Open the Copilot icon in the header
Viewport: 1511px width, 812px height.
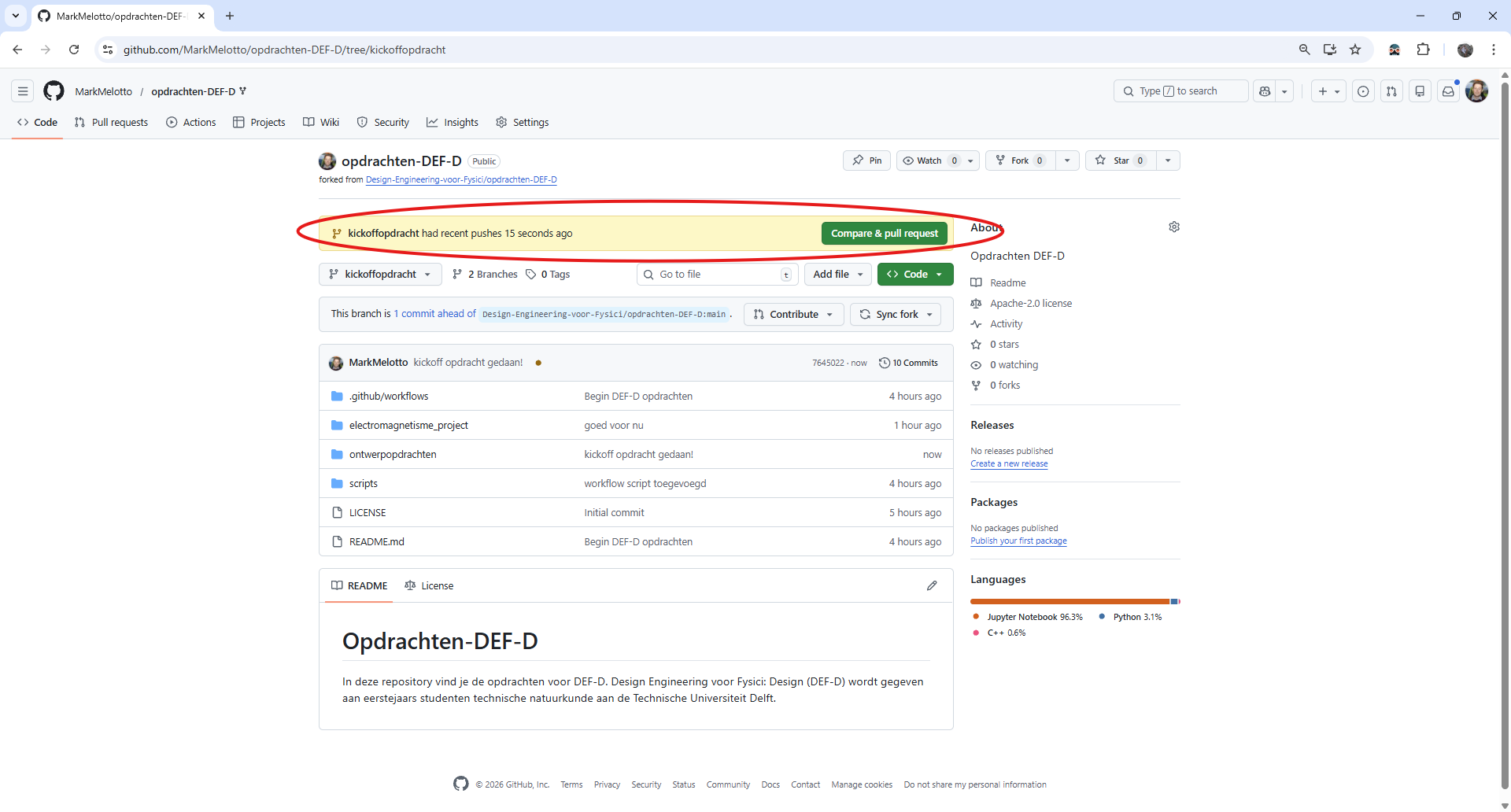1265,90
